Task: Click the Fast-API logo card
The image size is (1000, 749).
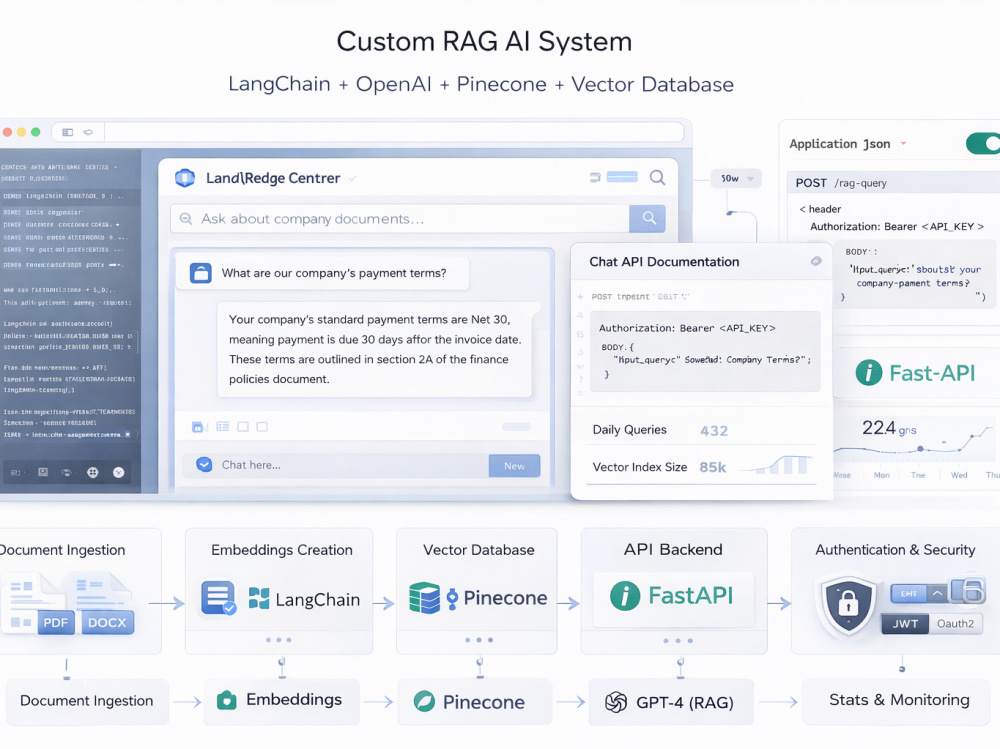Action: [916, 373]
